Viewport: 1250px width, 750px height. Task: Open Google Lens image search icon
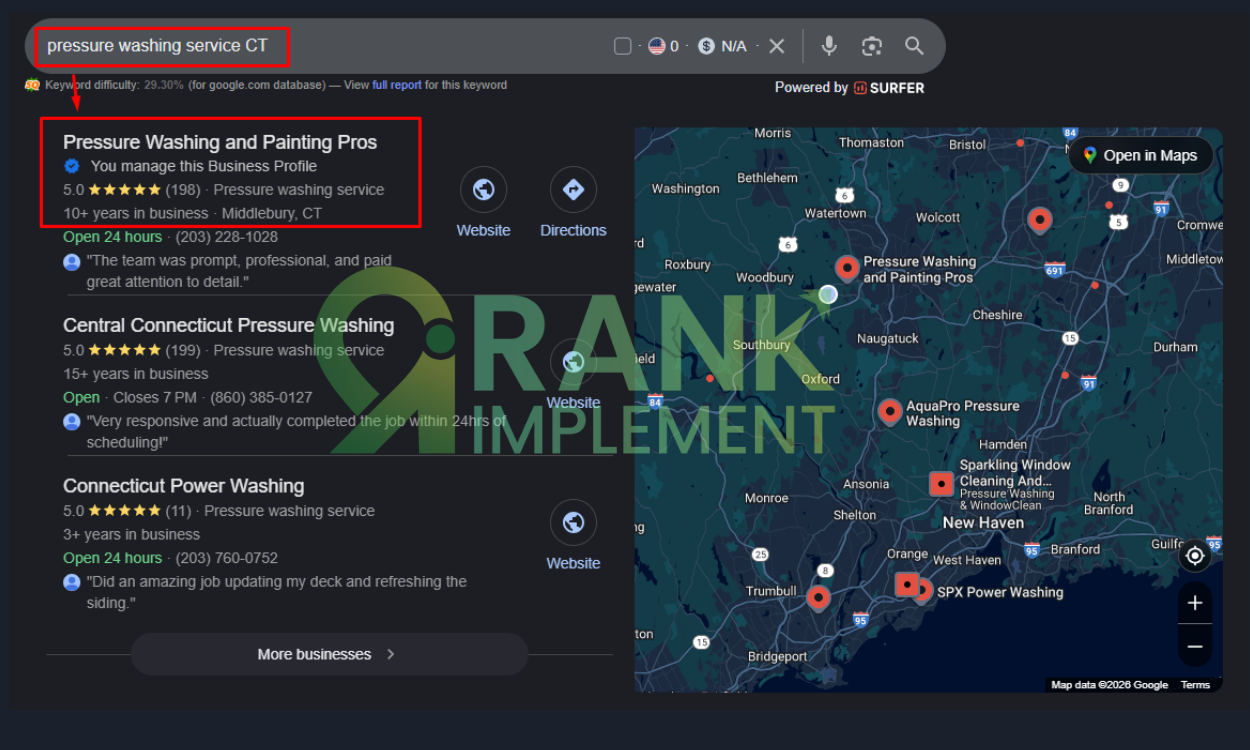[871, 46]
